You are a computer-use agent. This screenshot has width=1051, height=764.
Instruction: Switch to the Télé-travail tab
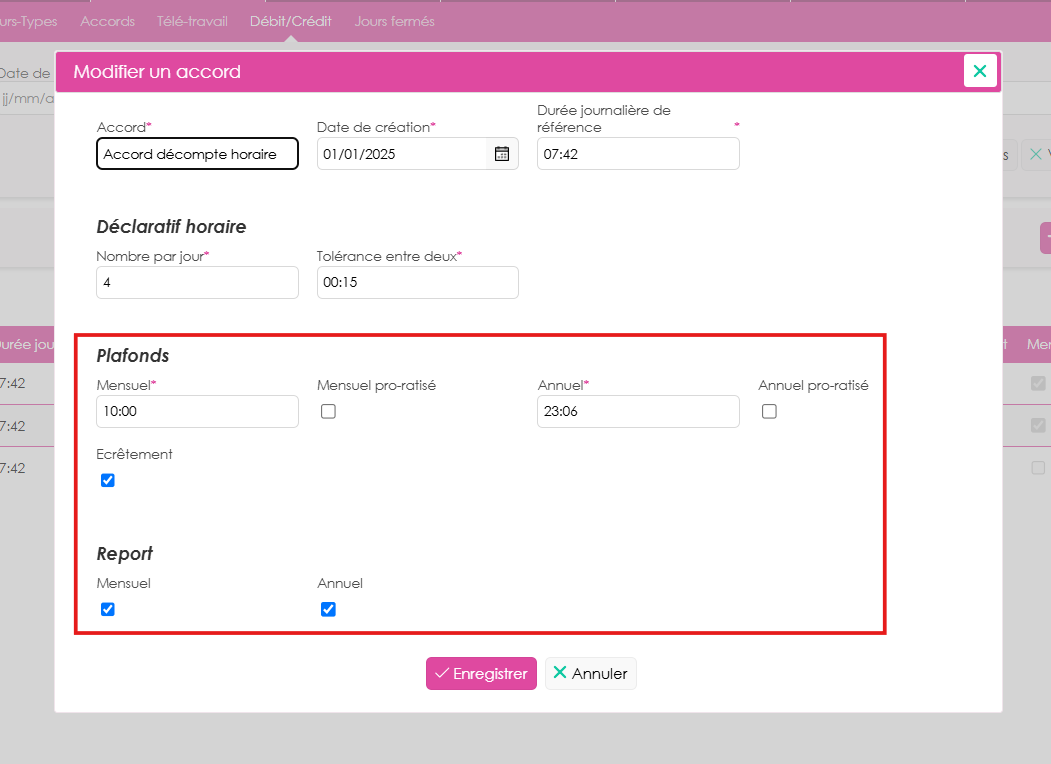tap(192, 21)
